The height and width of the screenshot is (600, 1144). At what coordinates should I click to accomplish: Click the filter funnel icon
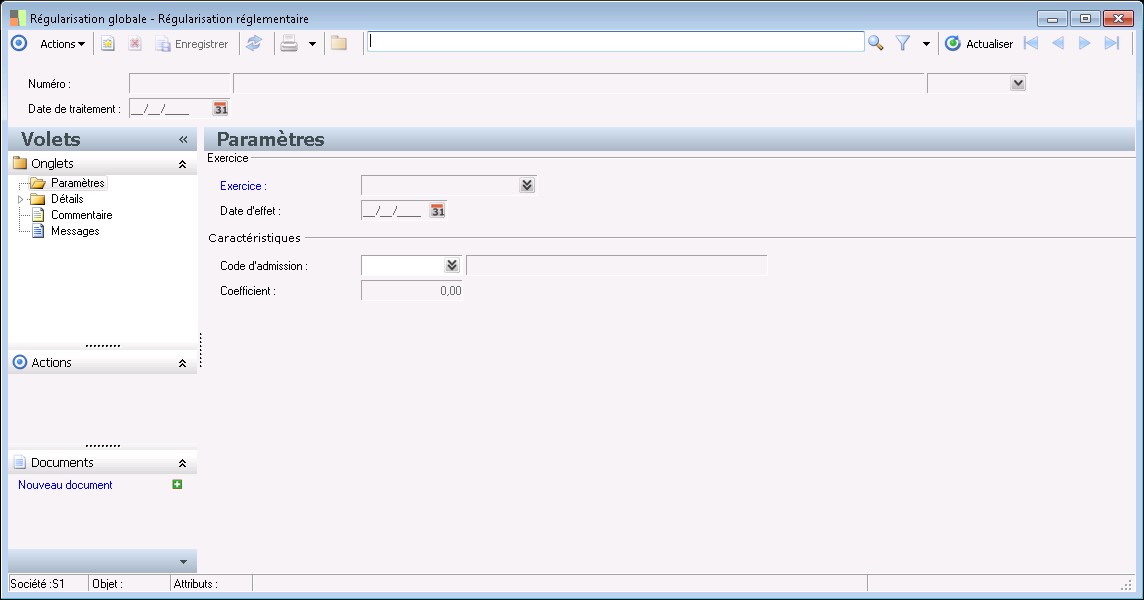[x=903, y=44]
